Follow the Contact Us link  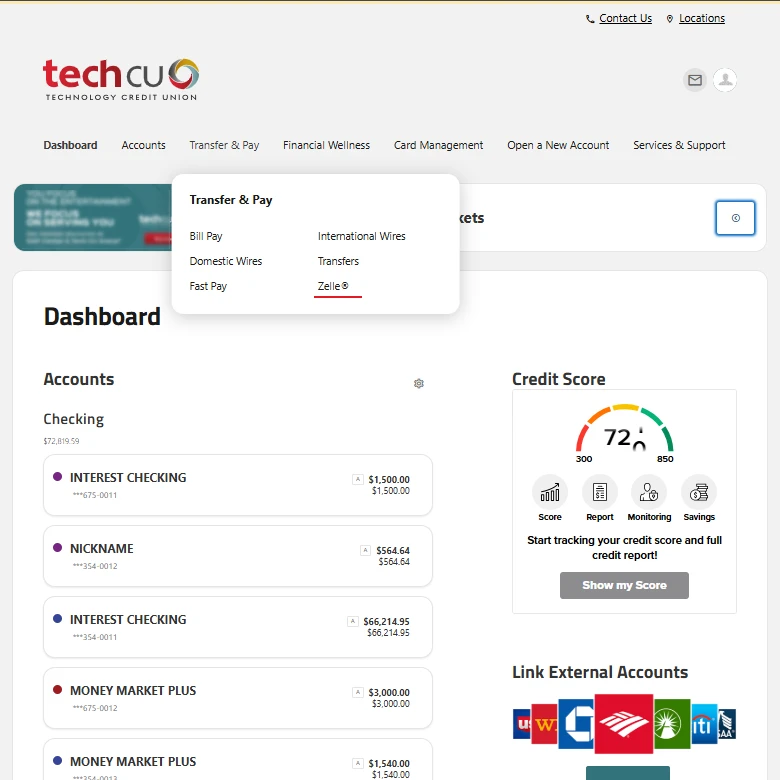pos(625,18)
